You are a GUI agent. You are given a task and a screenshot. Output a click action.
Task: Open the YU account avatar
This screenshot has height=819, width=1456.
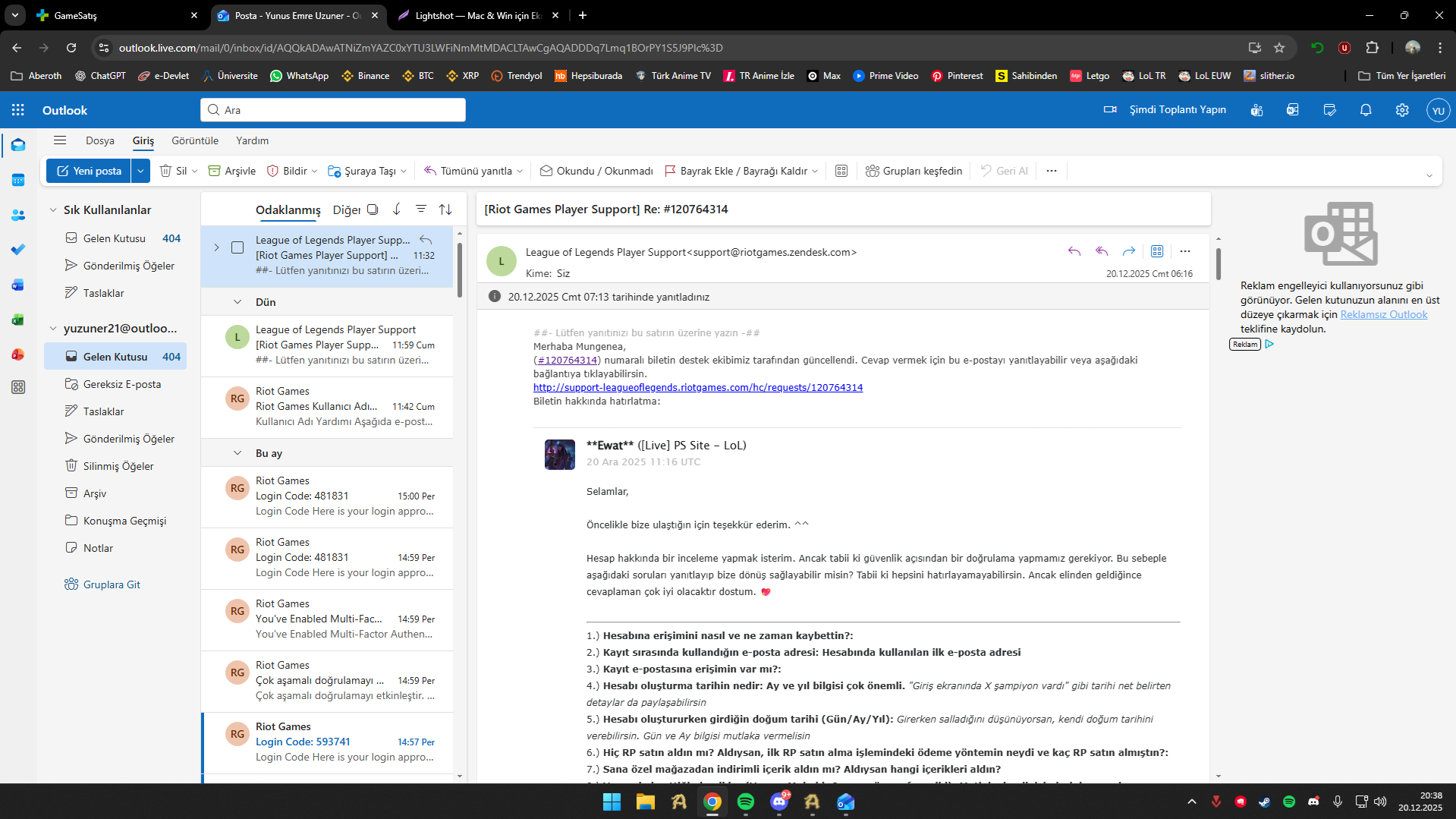tap(1438, 110)
